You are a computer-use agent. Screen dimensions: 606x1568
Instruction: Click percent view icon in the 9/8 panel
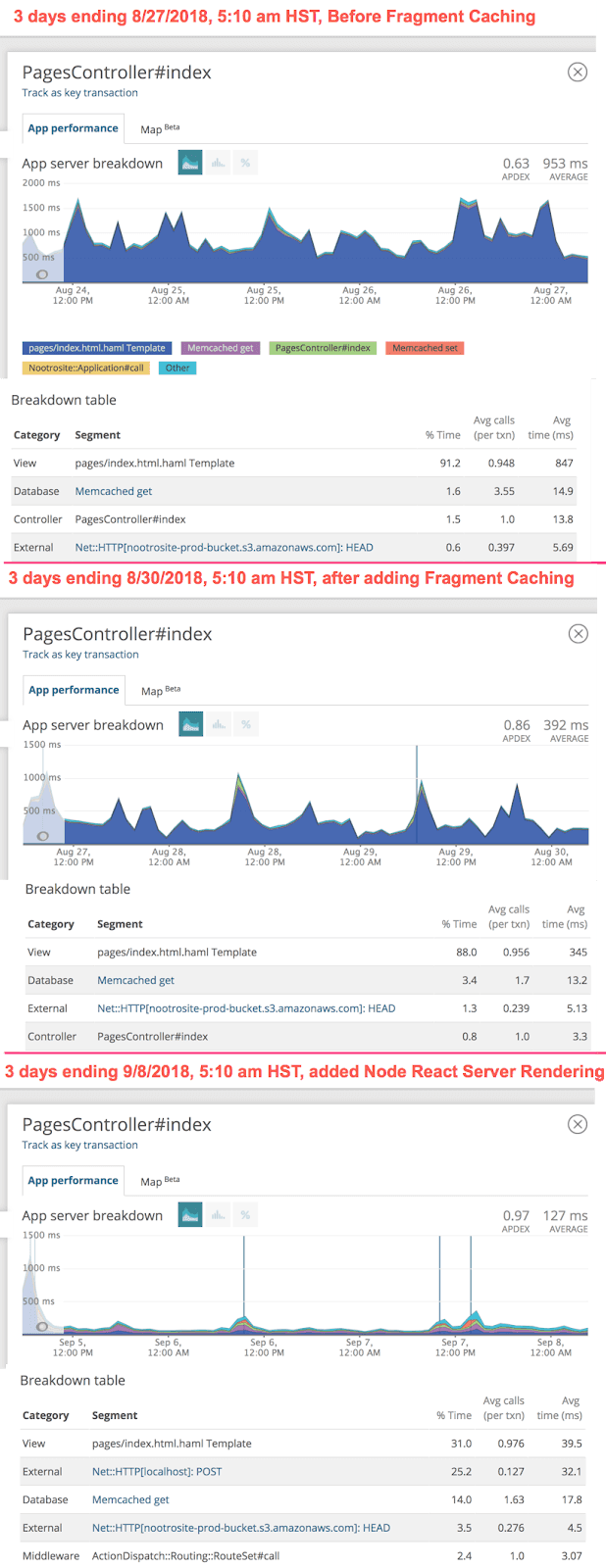pyautogui.click(x=245, y=1215)
